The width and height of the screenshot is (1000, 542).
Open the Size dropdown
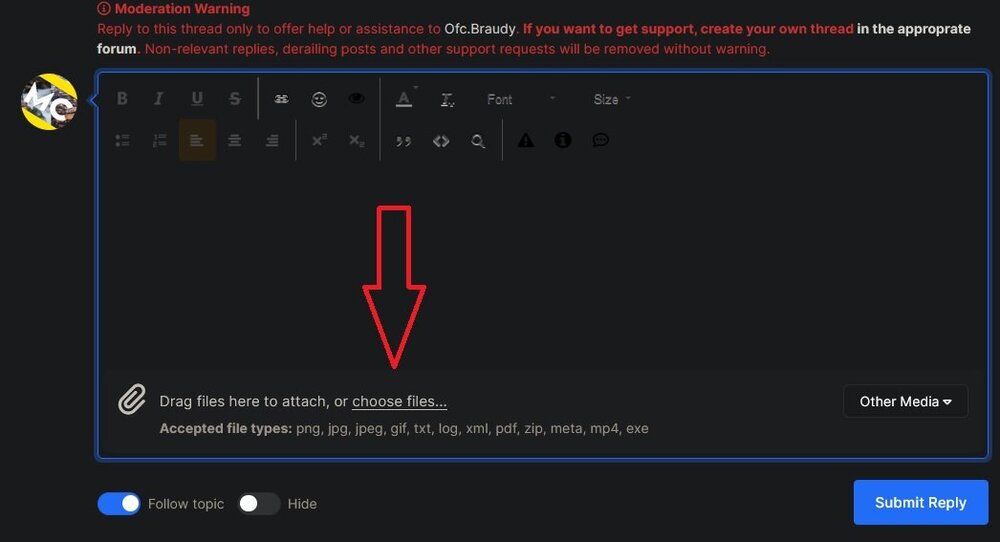click(x=611, y=99)
